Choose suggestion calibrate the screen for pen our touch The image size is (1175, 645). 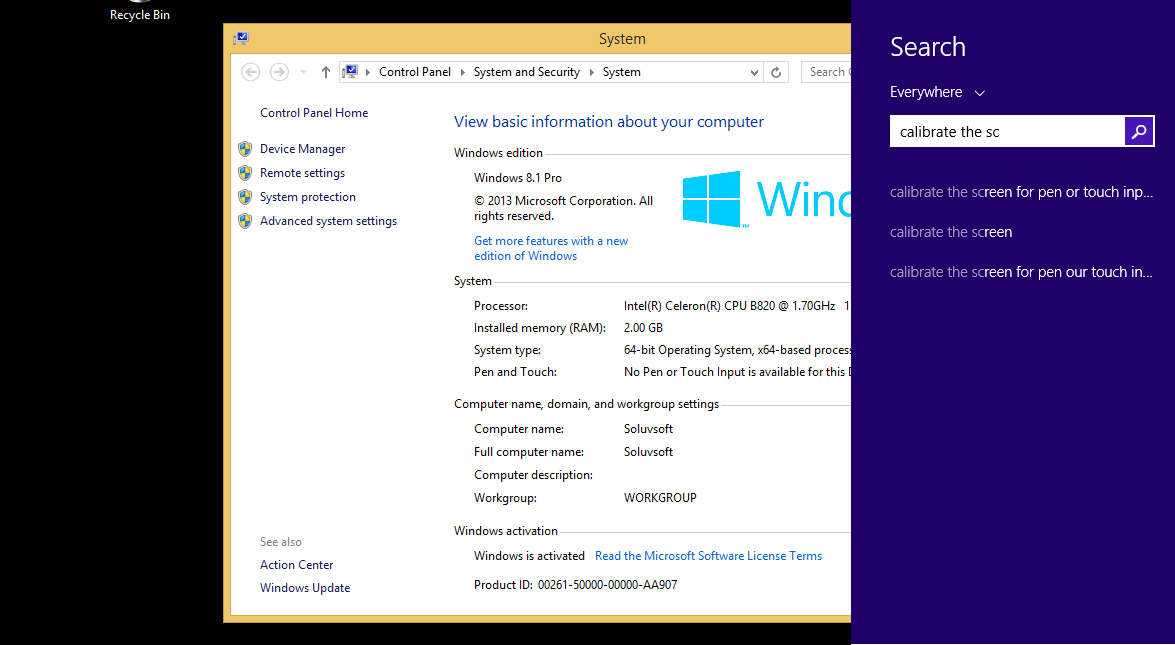(1021, 272)
